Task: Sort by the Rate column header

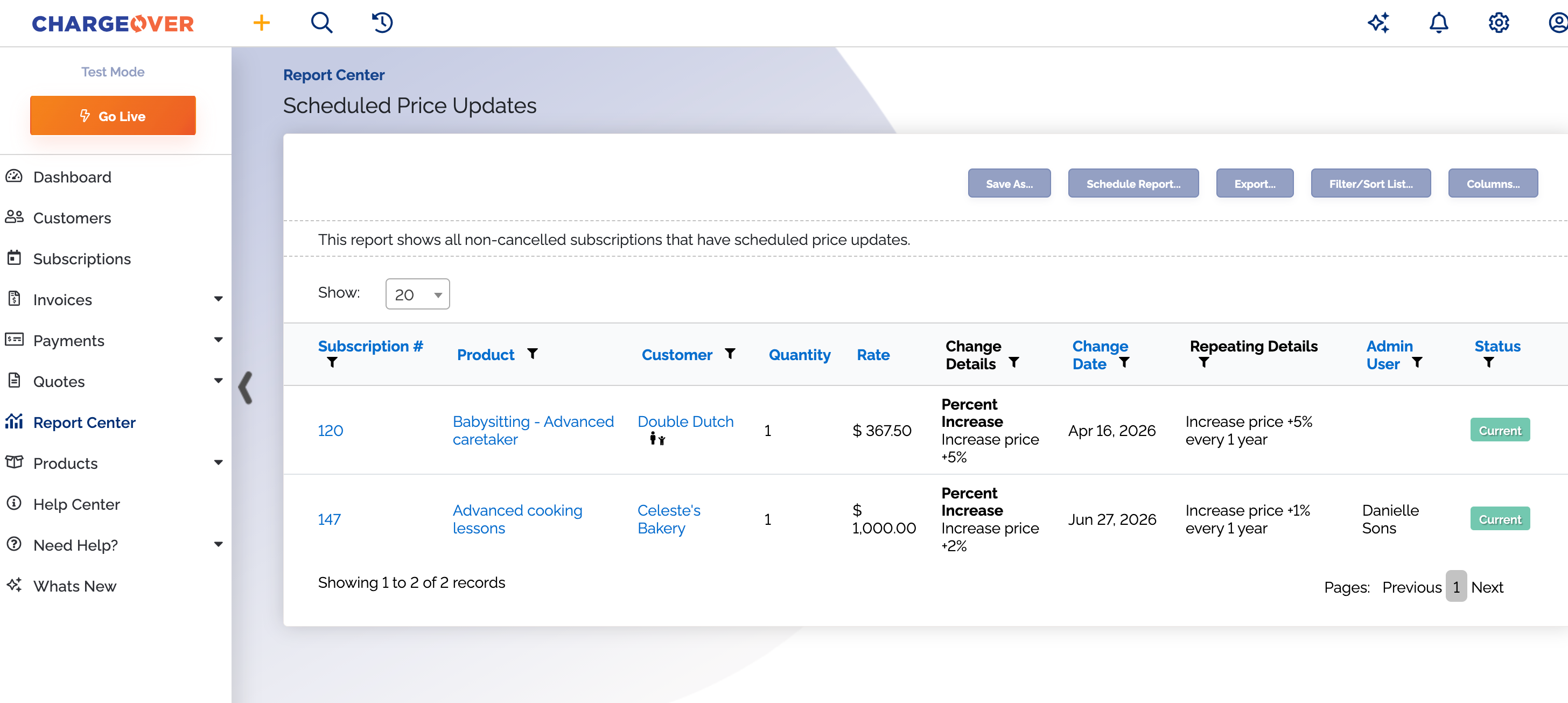Action: point(873,355)
